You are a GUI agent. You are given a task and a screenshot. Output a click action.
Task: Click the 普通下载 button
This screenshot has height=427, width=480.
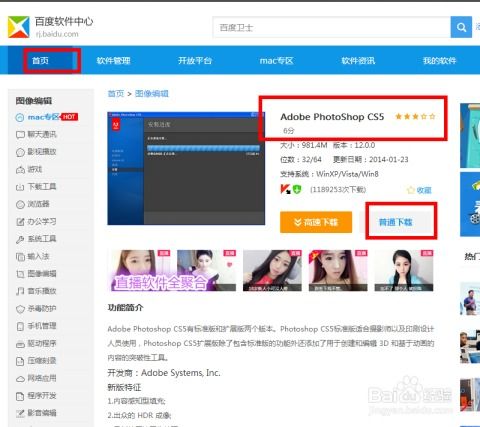tap(396, 222)
